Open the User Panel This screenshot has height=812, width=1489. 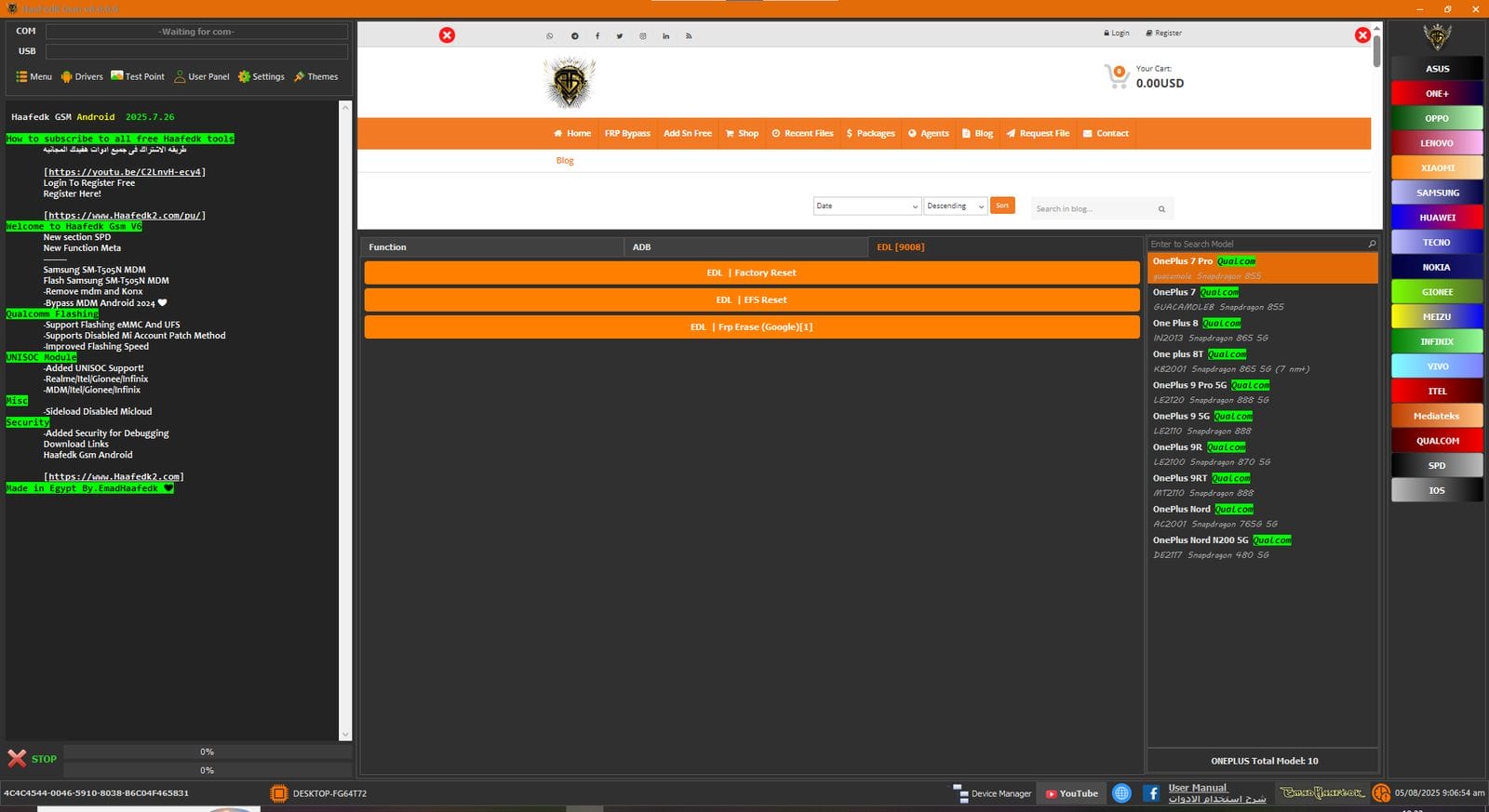click(x=202, y=76)
